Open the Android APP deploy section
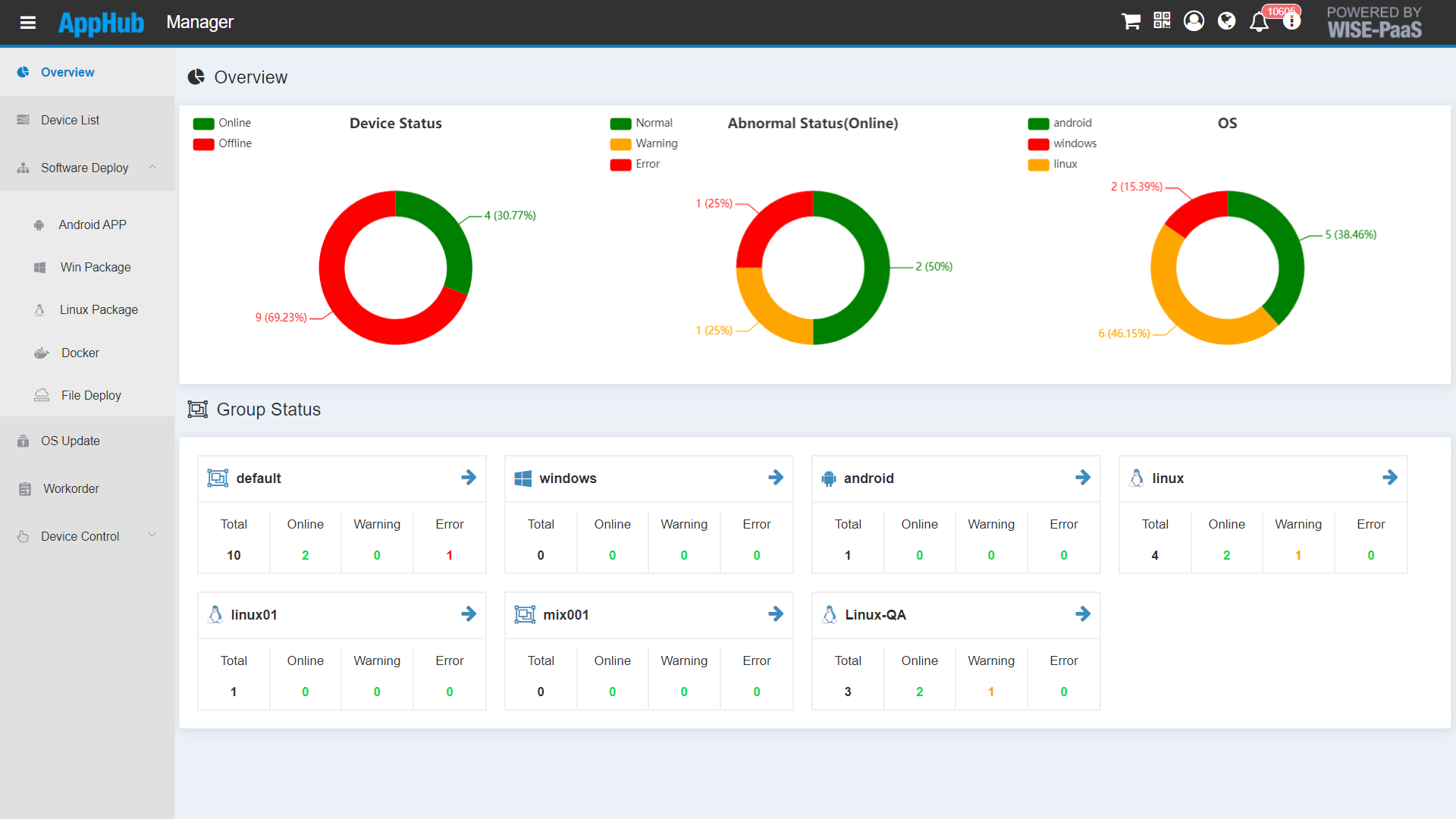This screenshot has height=819, width=1456. (92, 224)
